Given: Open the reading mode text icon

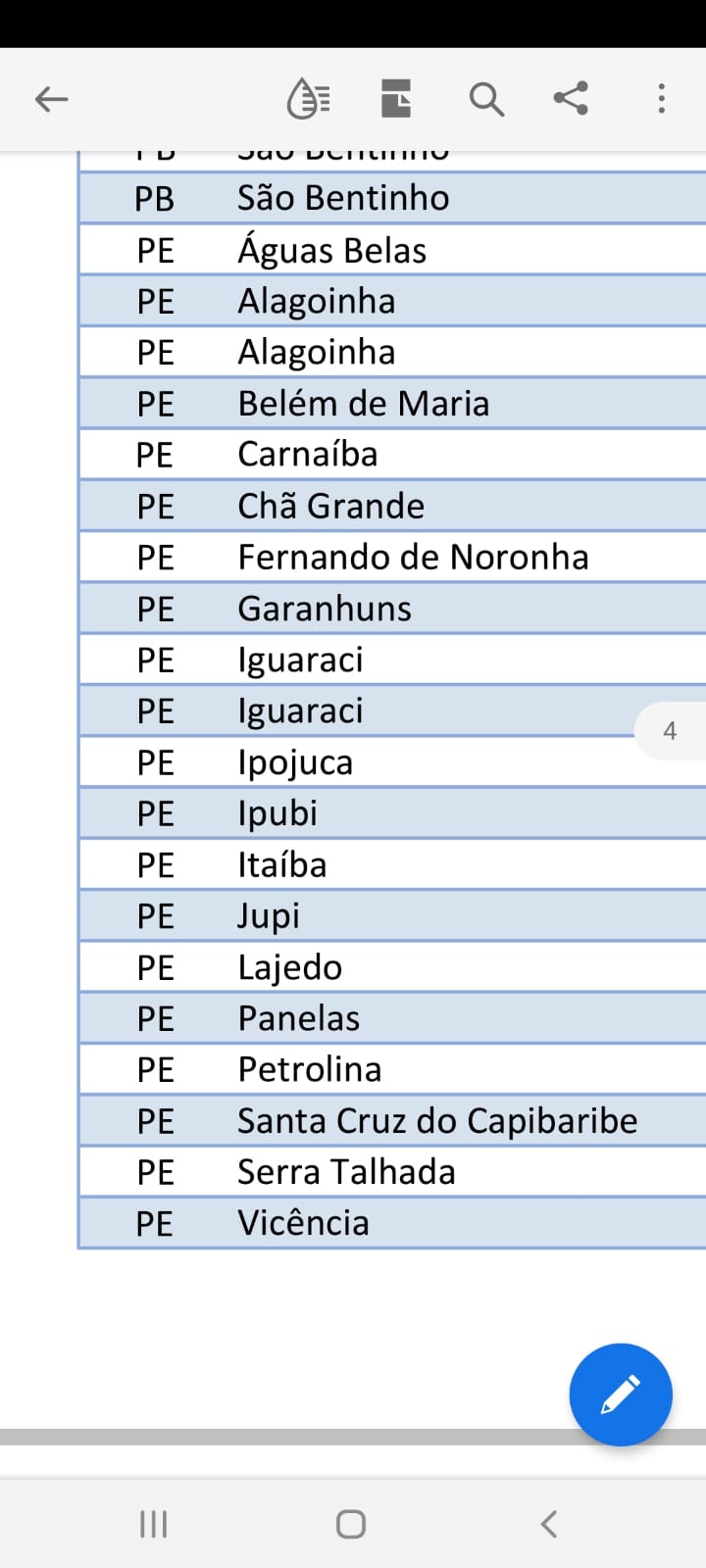Looking at the screenshot, I should (x=308, y=99).
